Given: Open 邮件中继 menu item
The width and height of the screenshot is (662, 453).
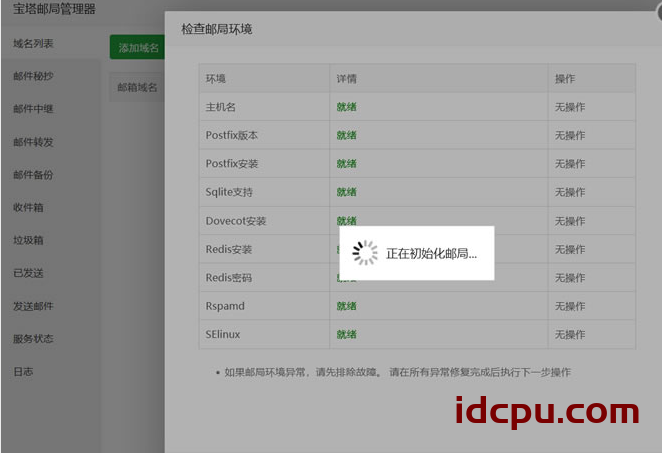Looking at the screenshot, I should (x=33, y=109).
